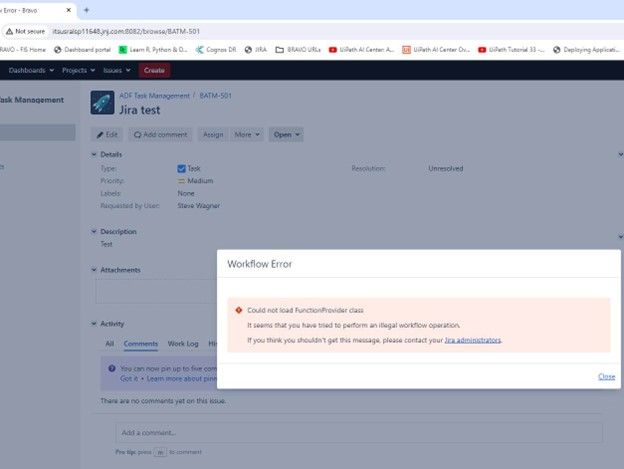The width and height of the screenshot is (624, 469).
Task: Open the Open status dropdown
Action: pos(286,135)
